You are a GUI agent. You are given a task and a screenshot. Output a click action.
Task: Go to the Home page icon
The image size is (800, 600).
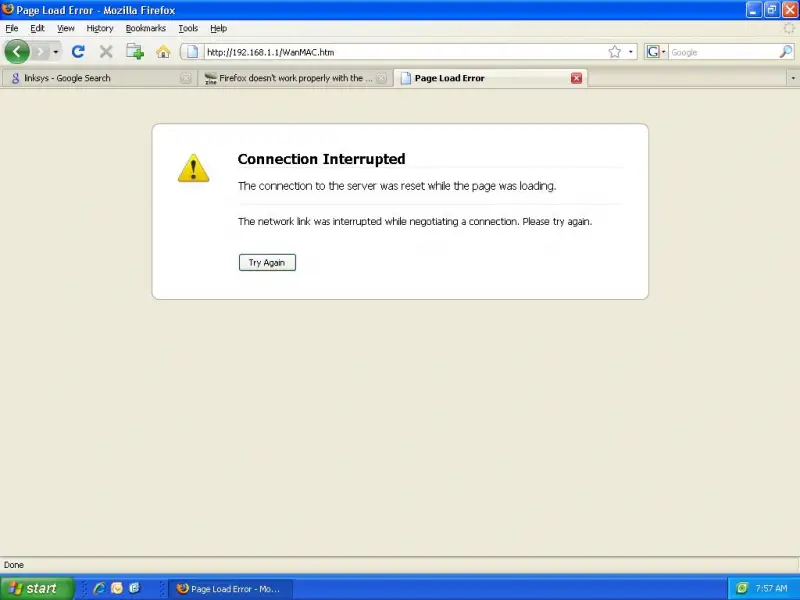[x=163, y=51]
